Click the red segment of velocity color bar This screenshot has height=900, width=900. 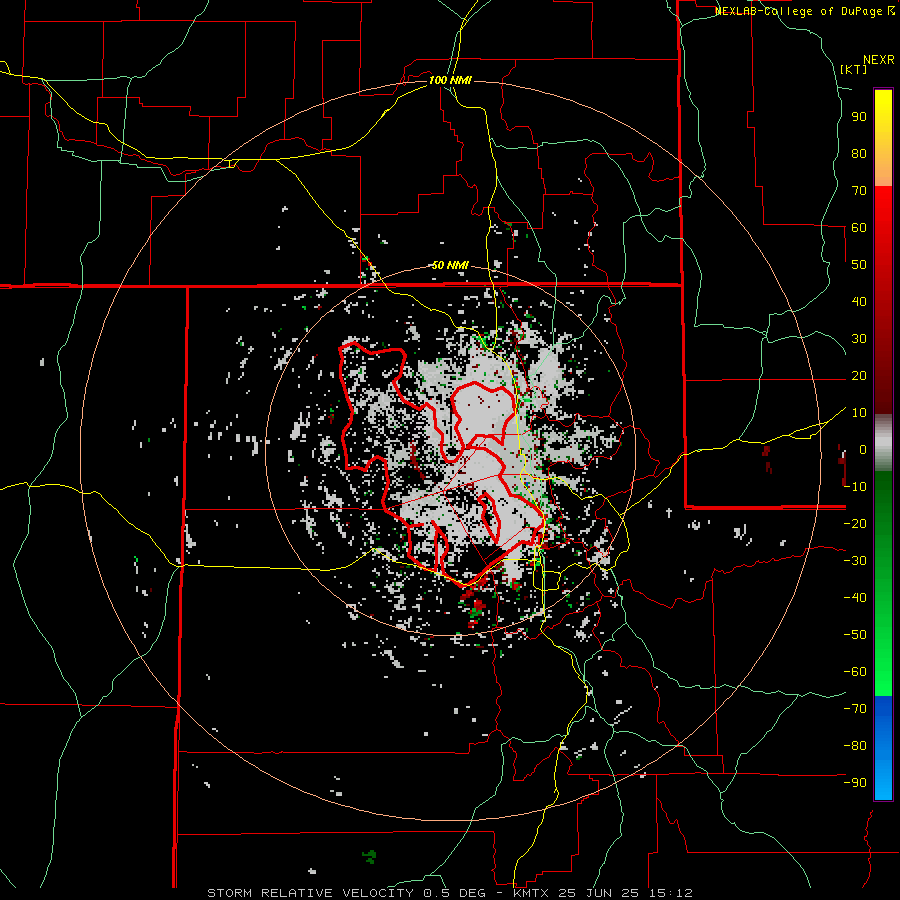(883, 300)
